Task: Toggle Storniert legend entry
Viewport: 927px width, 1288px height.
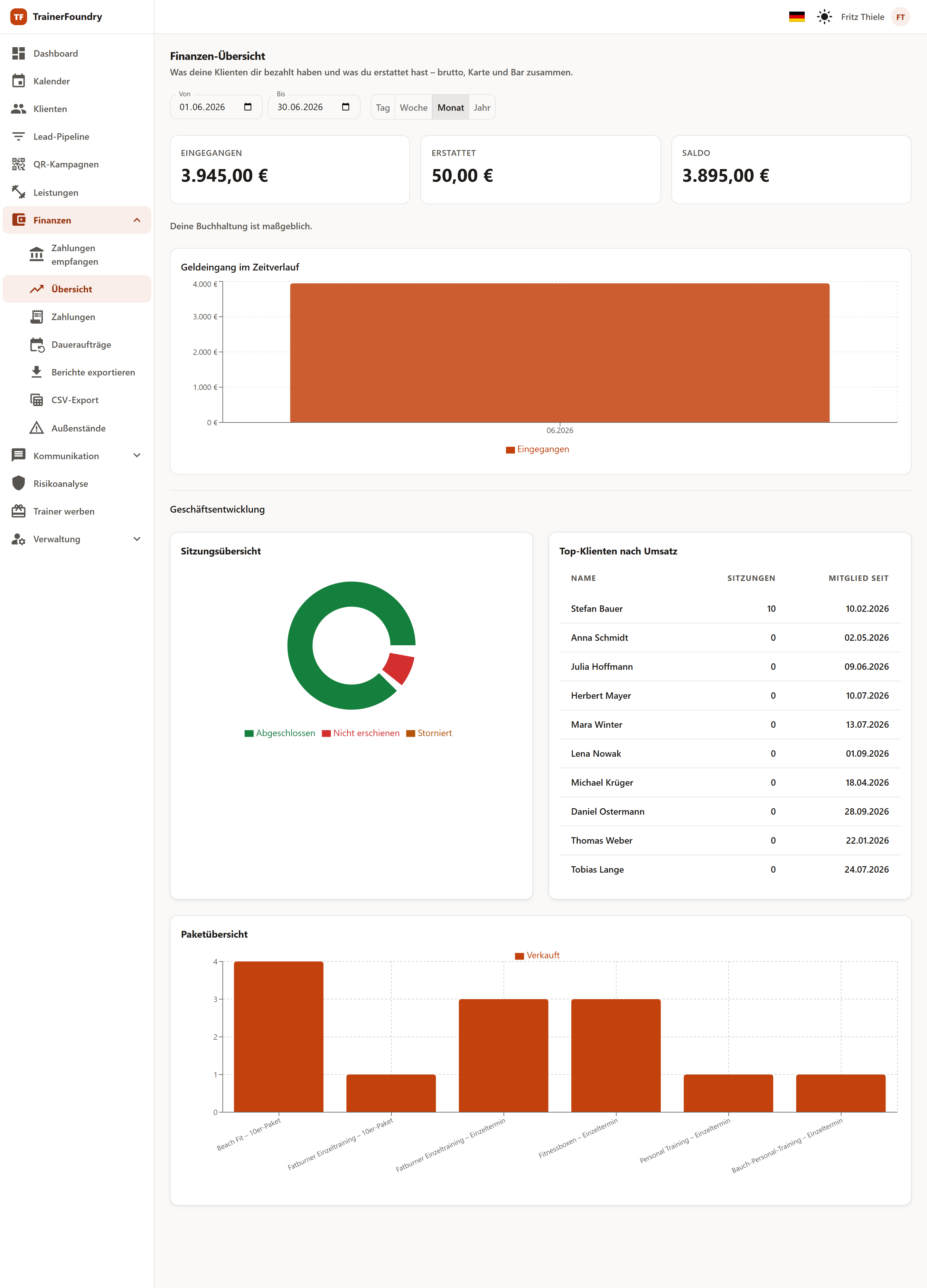Action: click(x=429, y=733)
